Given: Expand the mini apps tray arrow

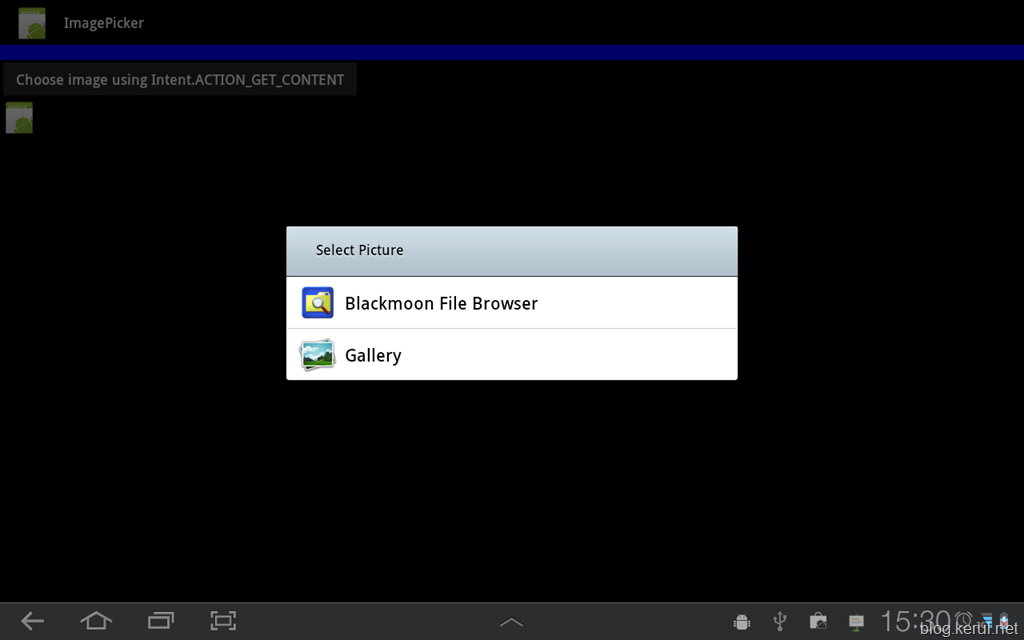Looking at the screenshot, I should (511, 622).
